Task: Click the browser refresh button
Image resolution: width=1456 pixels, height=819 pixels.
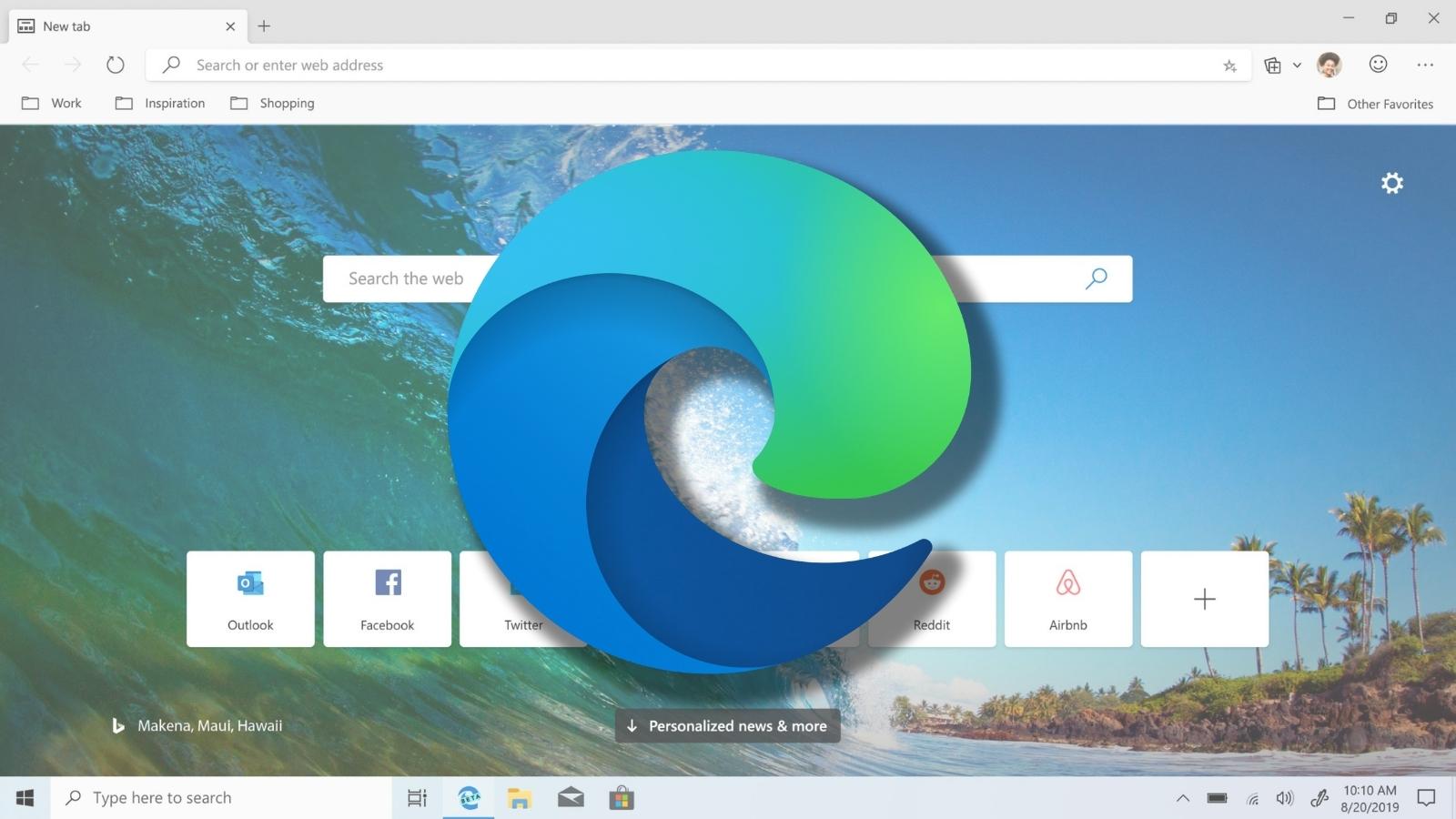Action: [115, 65]
